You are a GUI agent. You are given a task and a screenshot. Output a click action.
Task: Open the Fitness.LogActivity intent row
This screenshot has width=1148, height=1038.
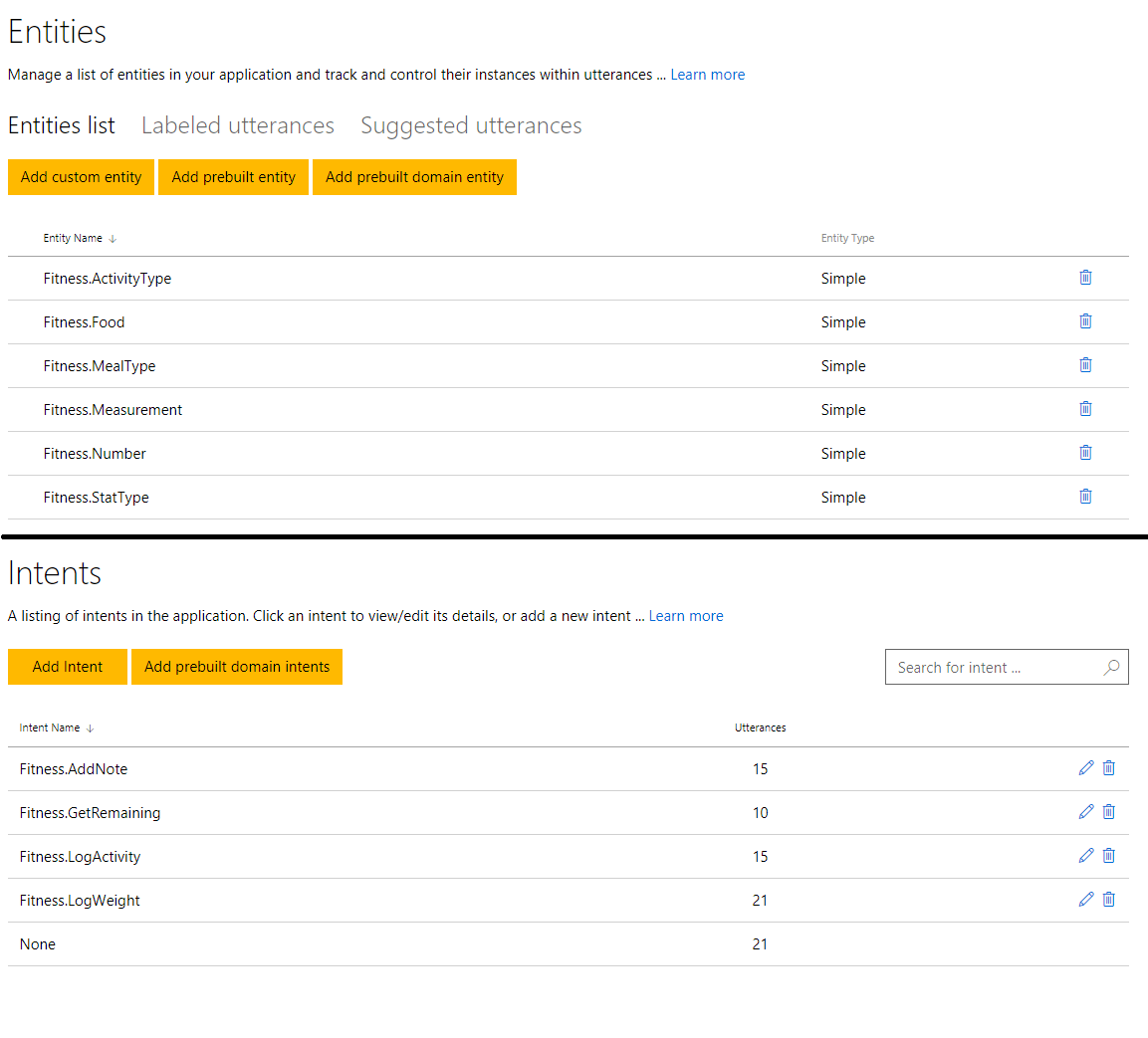click(80, 857)
